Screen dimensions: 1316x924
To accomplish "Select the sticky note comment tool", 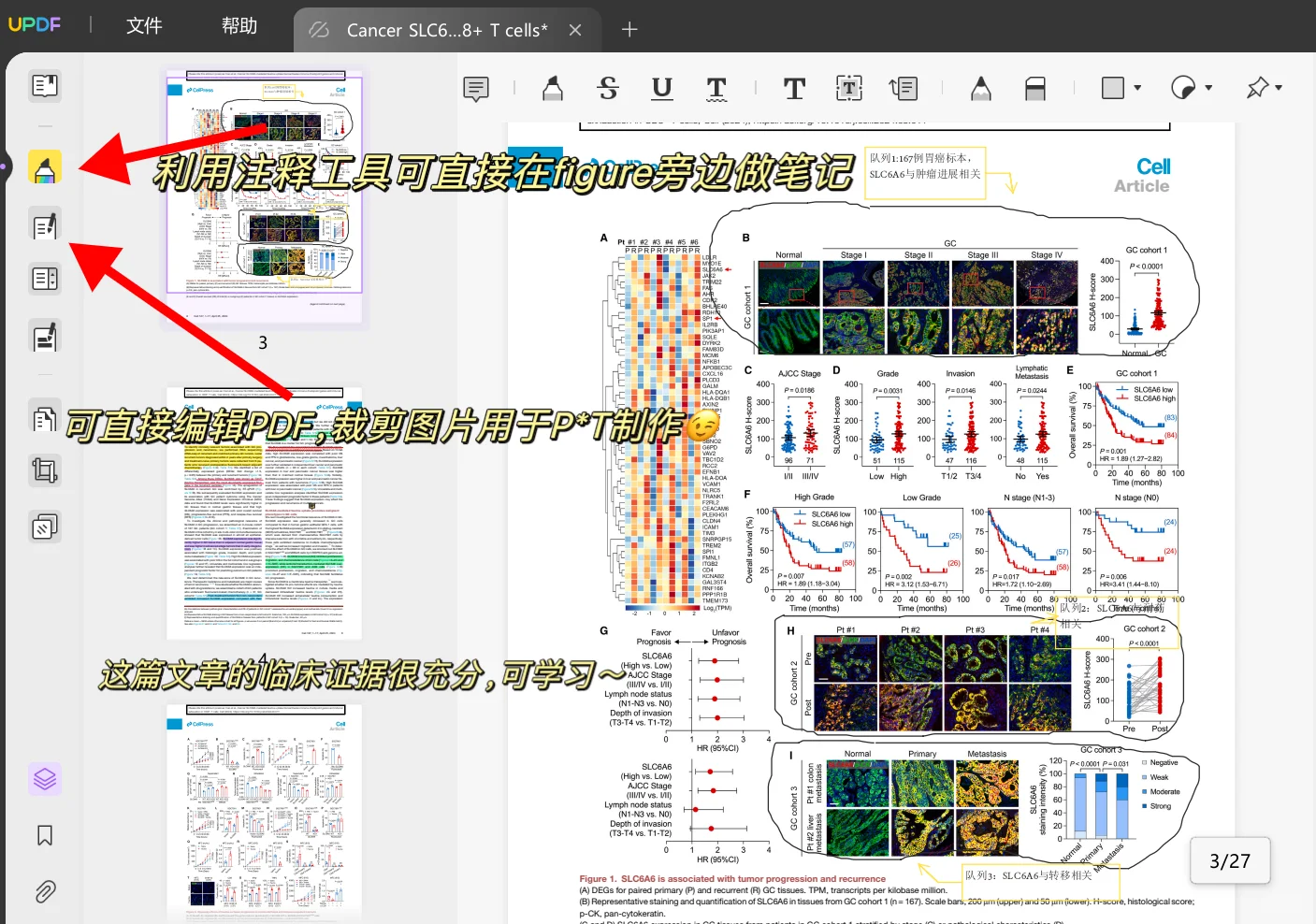I will coord(476,89).
